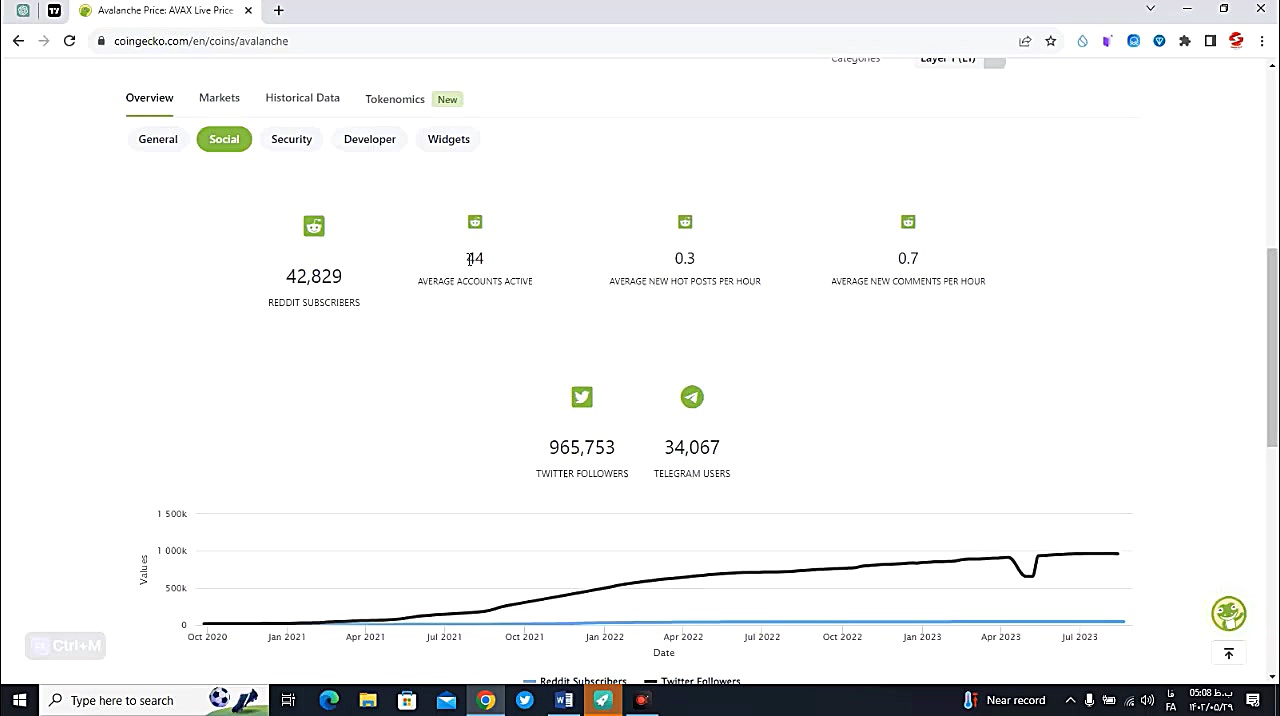
Task: Open the green rocket app on taskbar
Action: point(603,700)
